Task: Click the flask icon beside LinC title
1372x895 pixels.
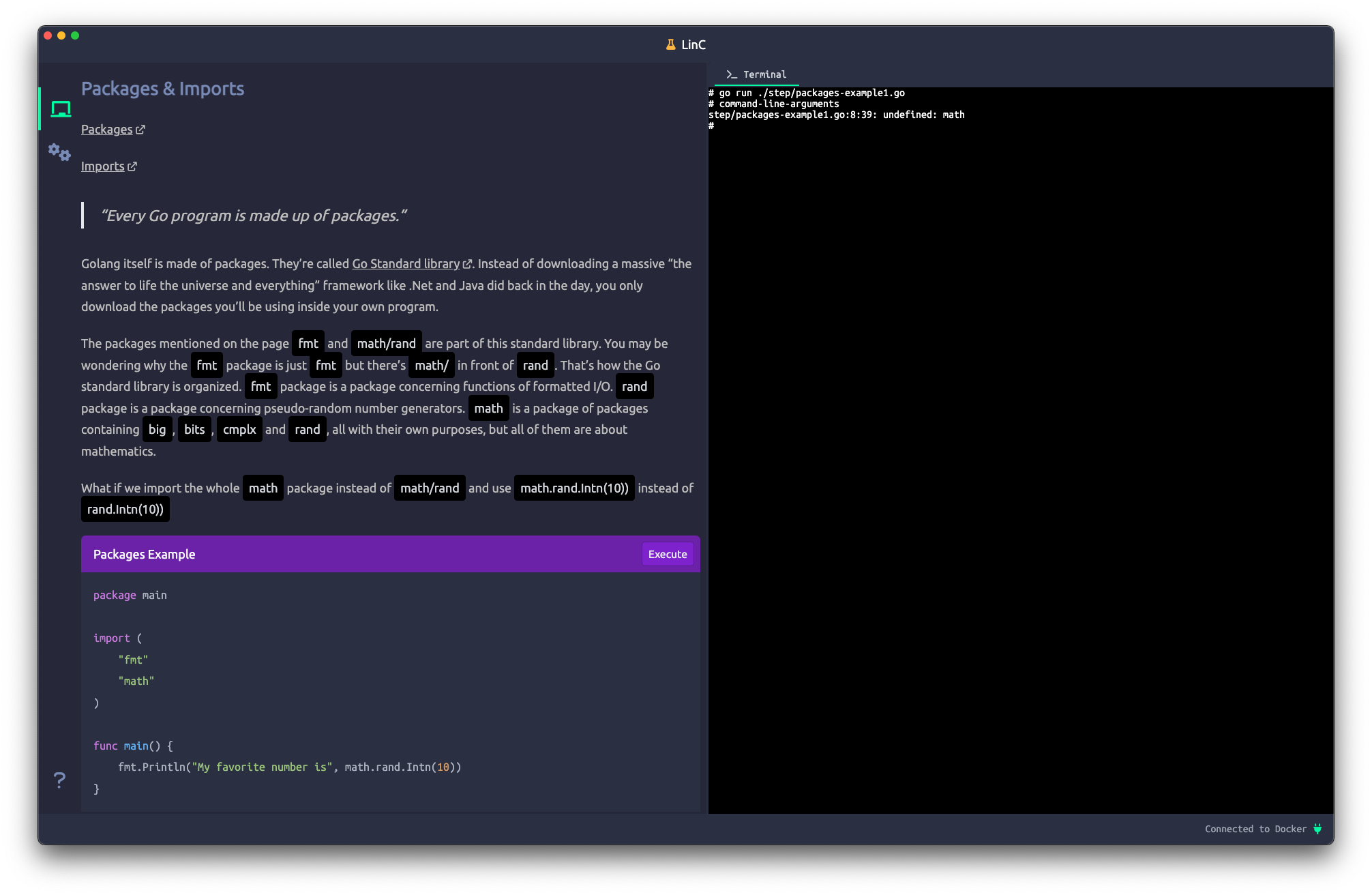Action: pyautogui.click(x=671, y=44)
